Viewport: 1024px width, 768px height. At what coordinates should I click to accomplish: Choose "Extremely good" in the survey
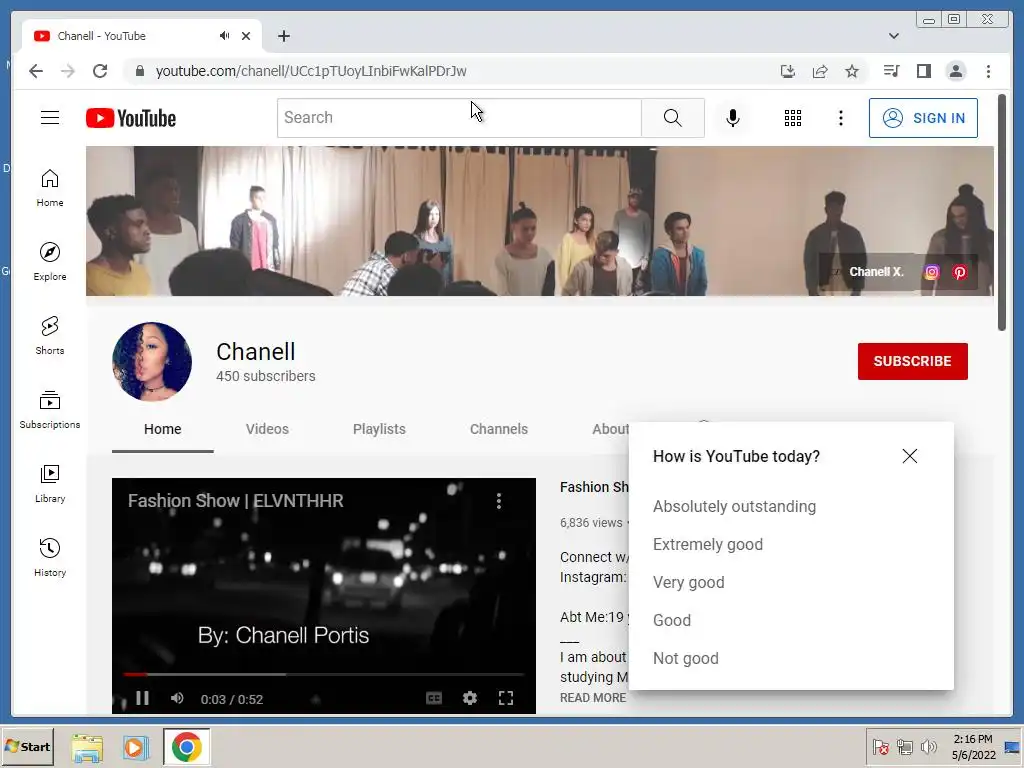coord(708,544)
